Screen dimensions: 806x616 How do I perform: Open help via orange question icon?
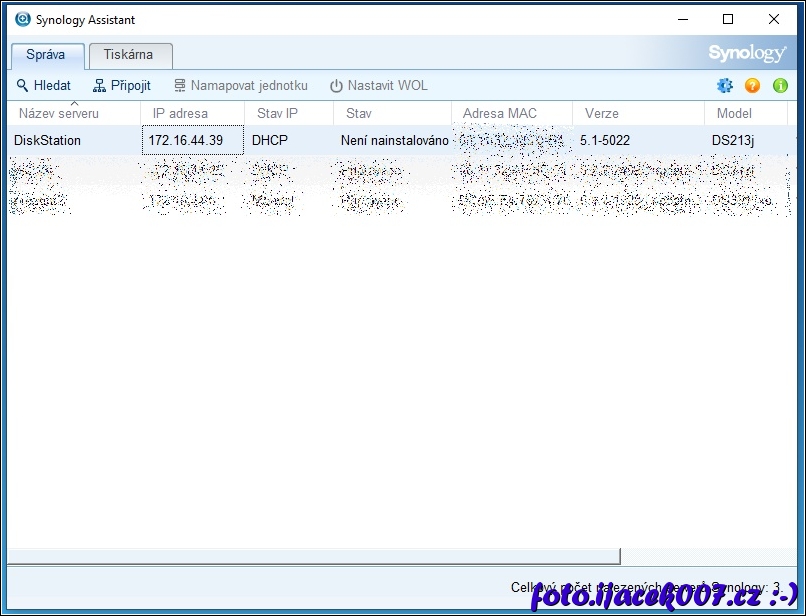[753, 86]
